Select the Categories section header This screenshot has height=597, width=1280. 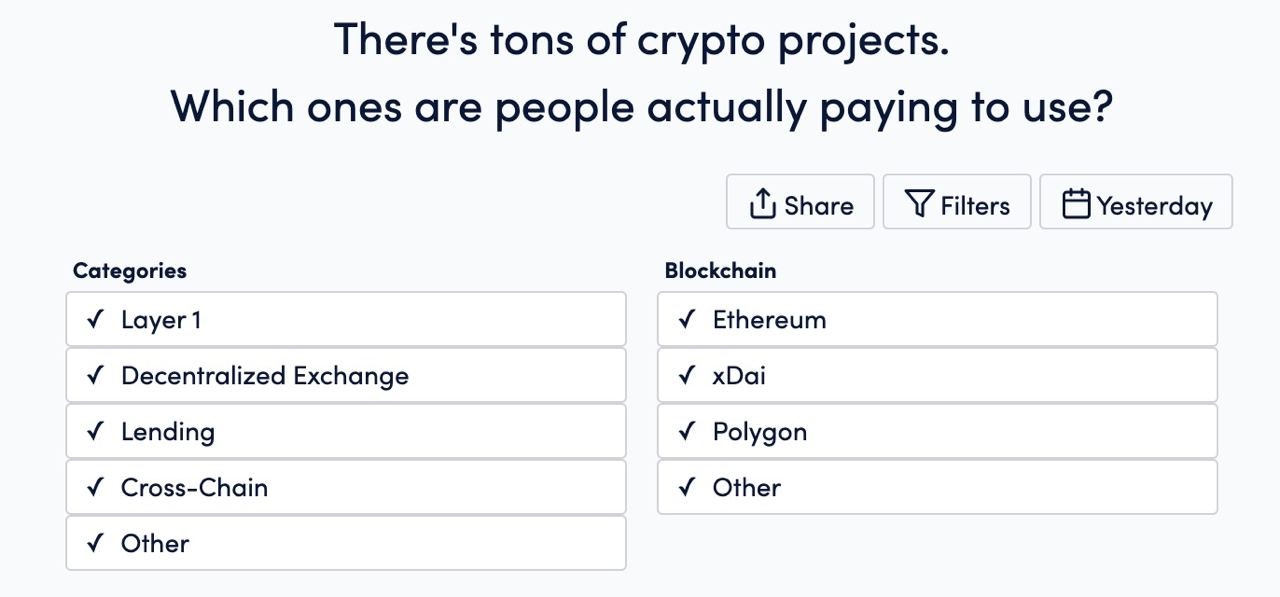pyautogui.click(x=129, y=270)
